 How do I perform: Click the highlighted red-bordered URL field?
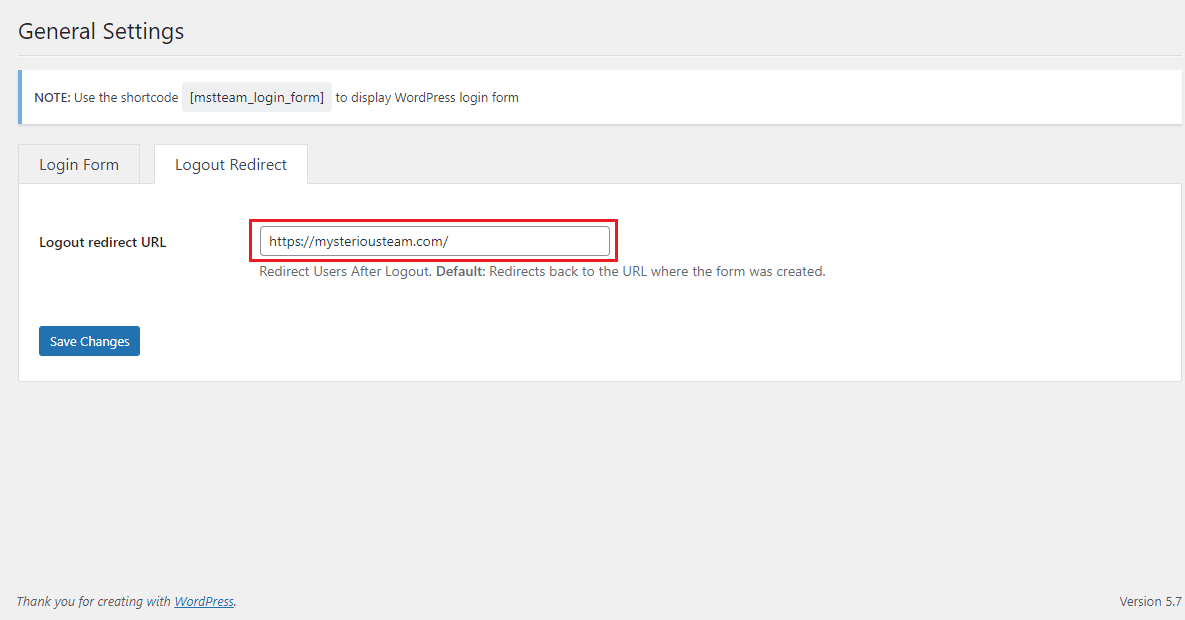[433, 240]
